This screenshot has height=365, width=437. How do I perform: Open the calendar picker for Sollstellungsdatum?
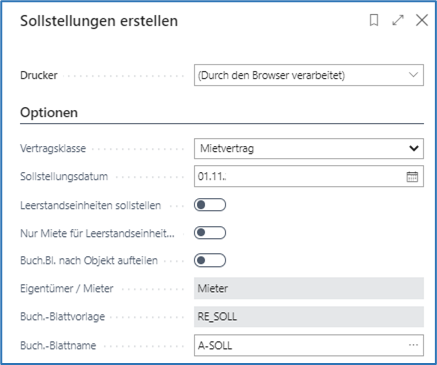[x=412, y=176]
